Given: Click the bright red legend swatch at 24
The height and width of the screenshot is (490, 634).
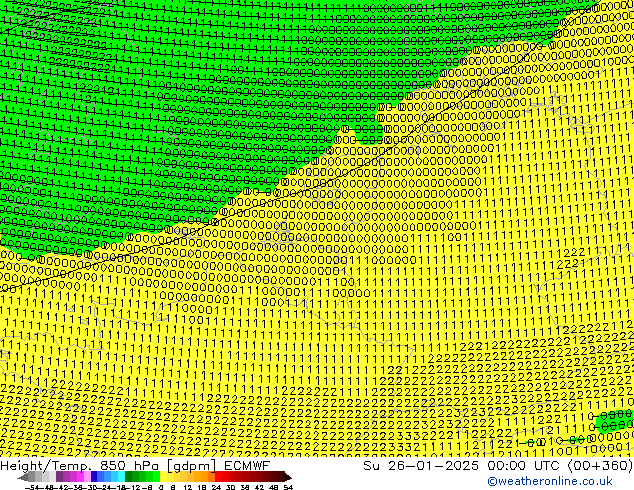Looking at the screenshot, I should pyautogui.click(x=218, y=477).
